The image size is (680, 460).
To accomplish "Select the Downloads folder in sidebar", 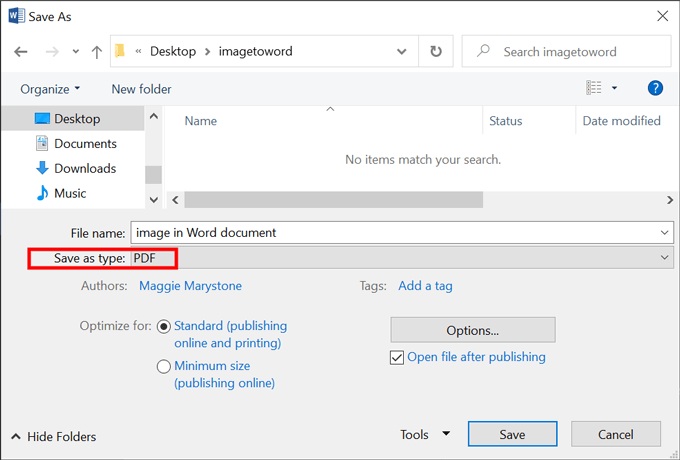I will coord(85,168).
